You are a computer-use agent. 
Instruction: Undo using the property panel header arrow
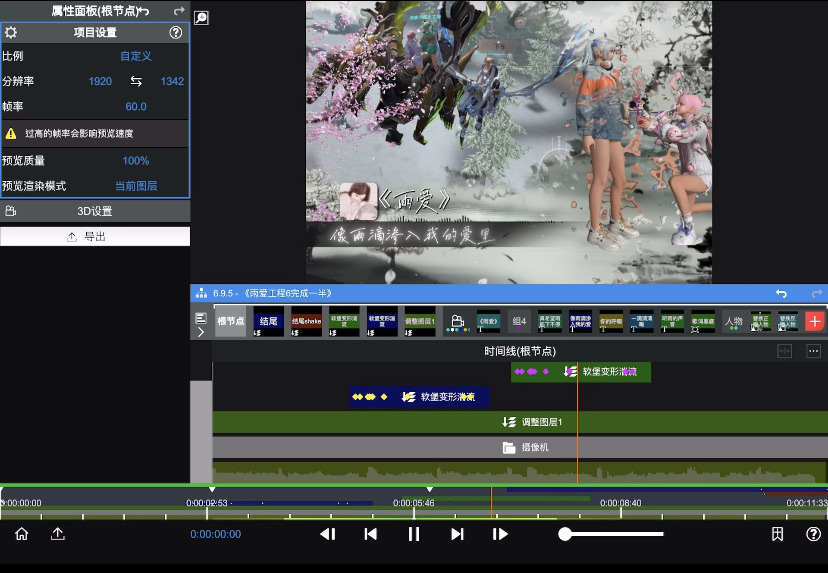pos(144,11)
